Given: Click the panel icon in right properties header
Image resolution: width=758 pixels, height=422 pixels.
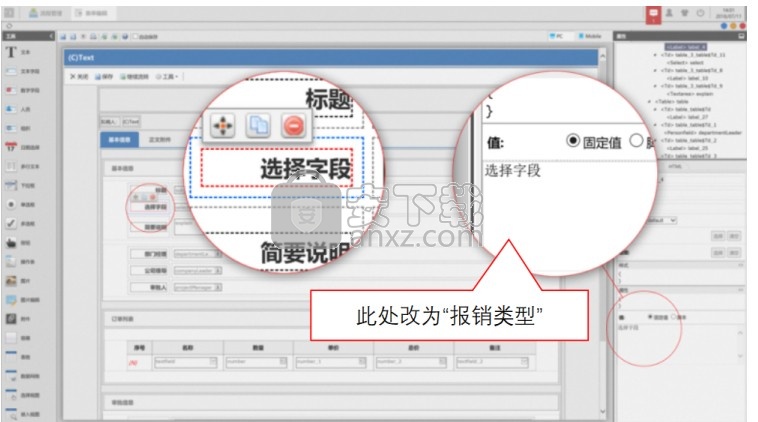Looking at the screenshot, I should pos(742,36).
